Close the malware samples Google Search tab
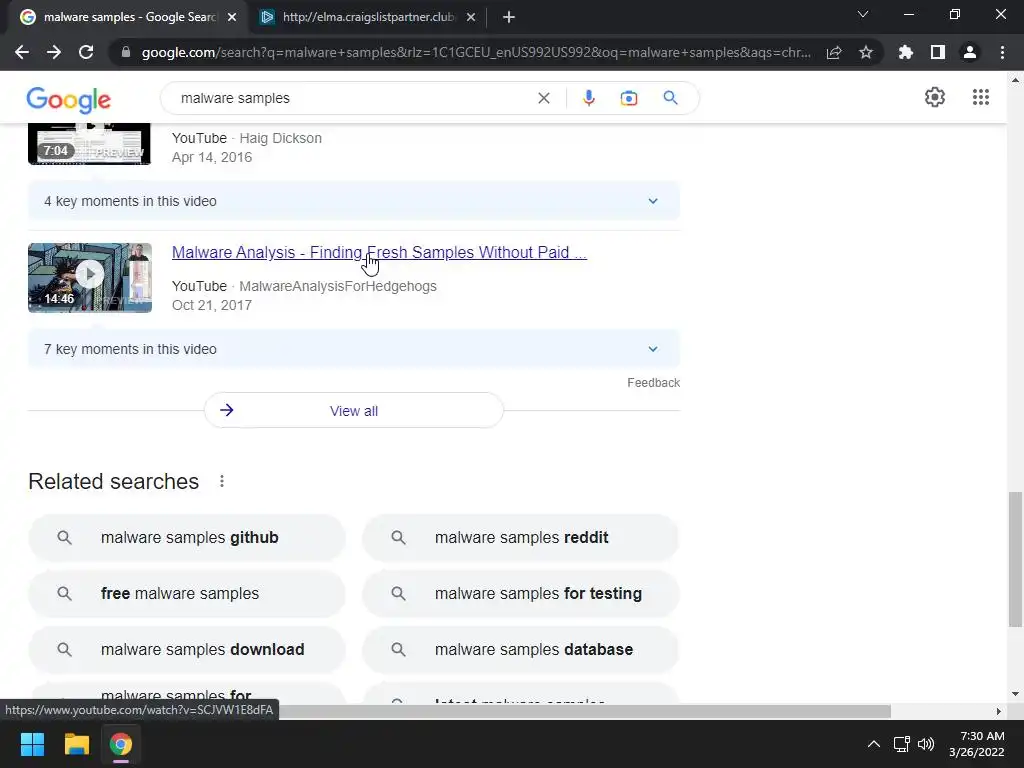1024x768 pixels. point(232,17)
